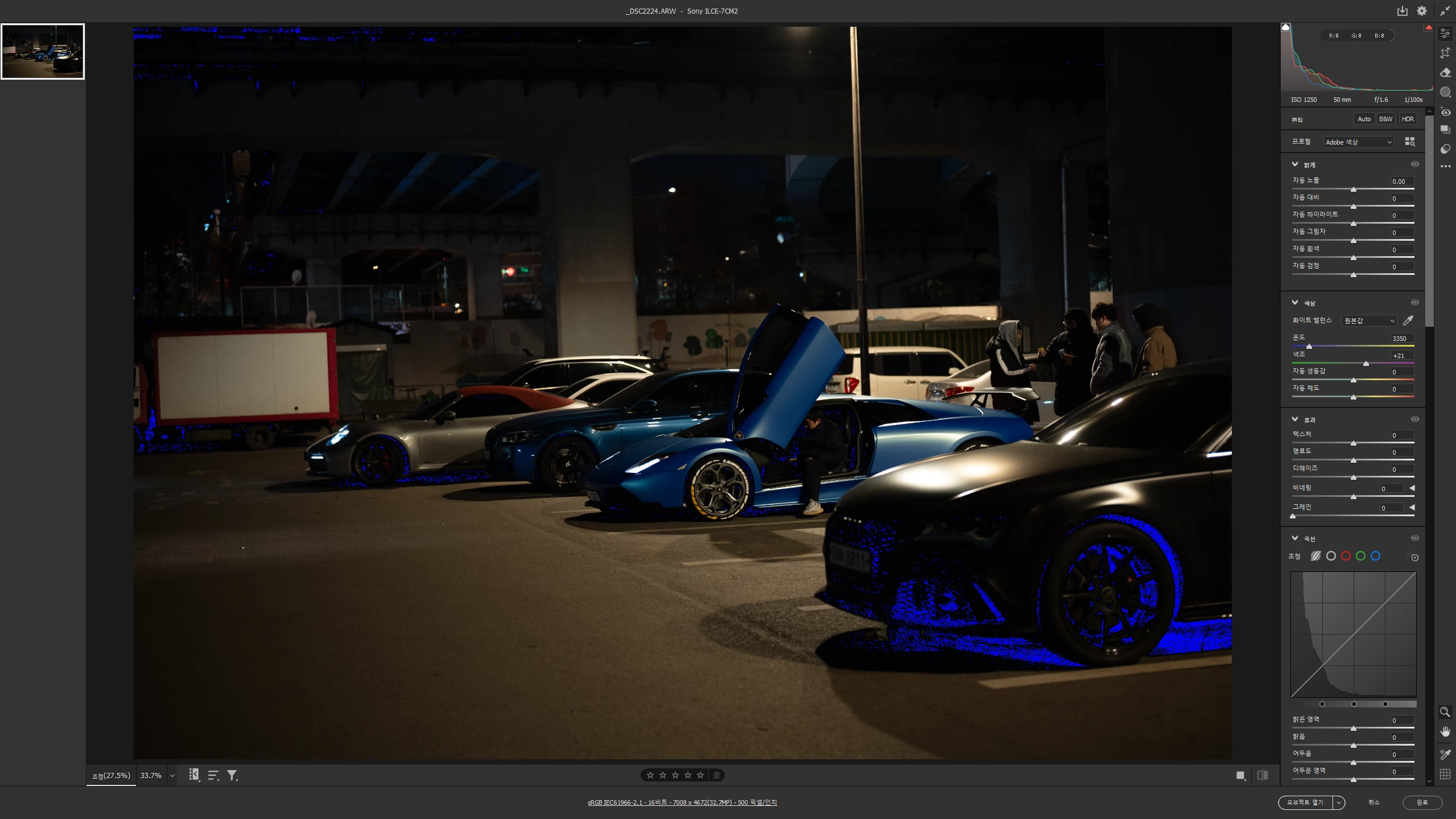This screenshot has height=819, width=1456.
Task: Select the Crop and Rotate tool
Action: coord(1445,53)
